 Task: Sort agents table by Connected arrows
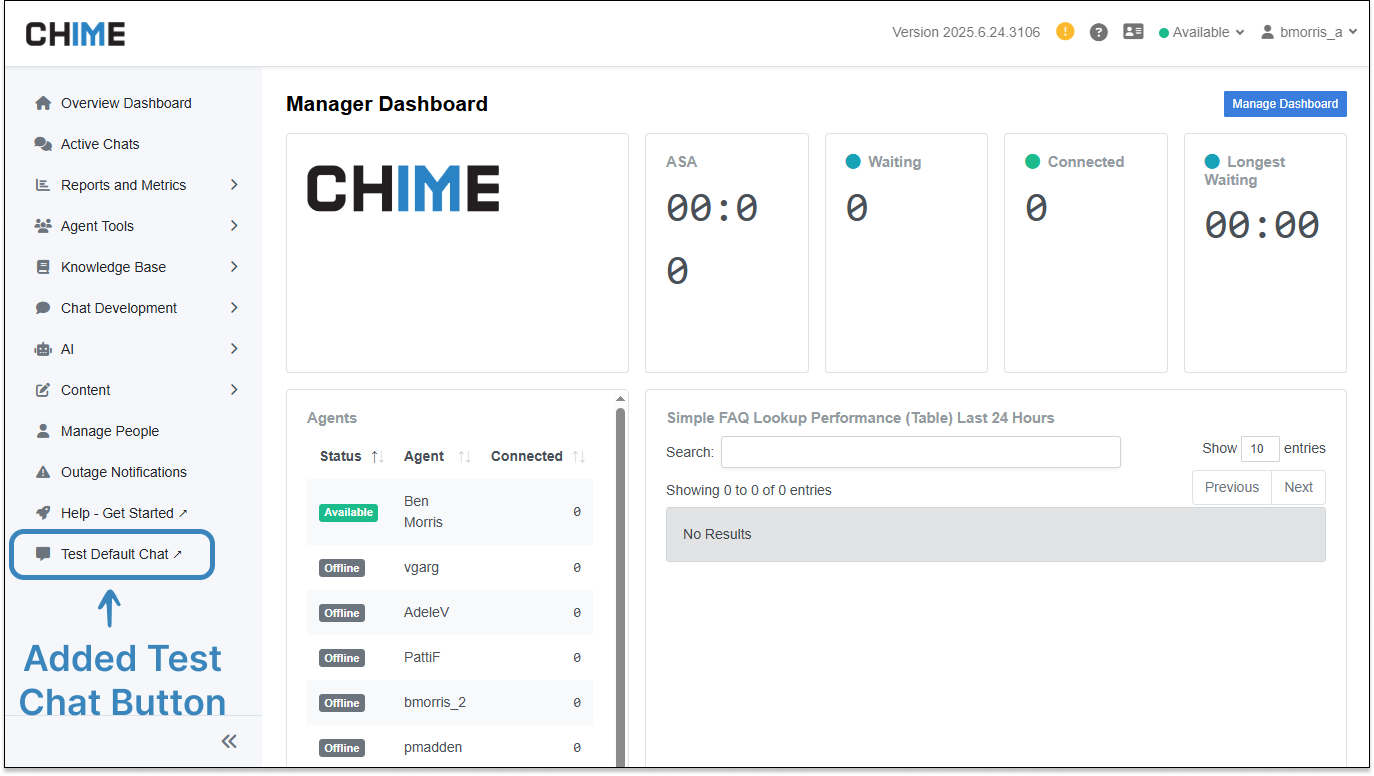(579, 457)
